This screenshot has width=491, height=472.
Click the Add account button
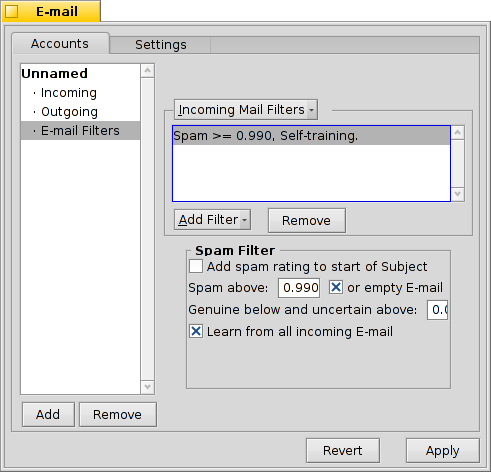click(48, 415)
